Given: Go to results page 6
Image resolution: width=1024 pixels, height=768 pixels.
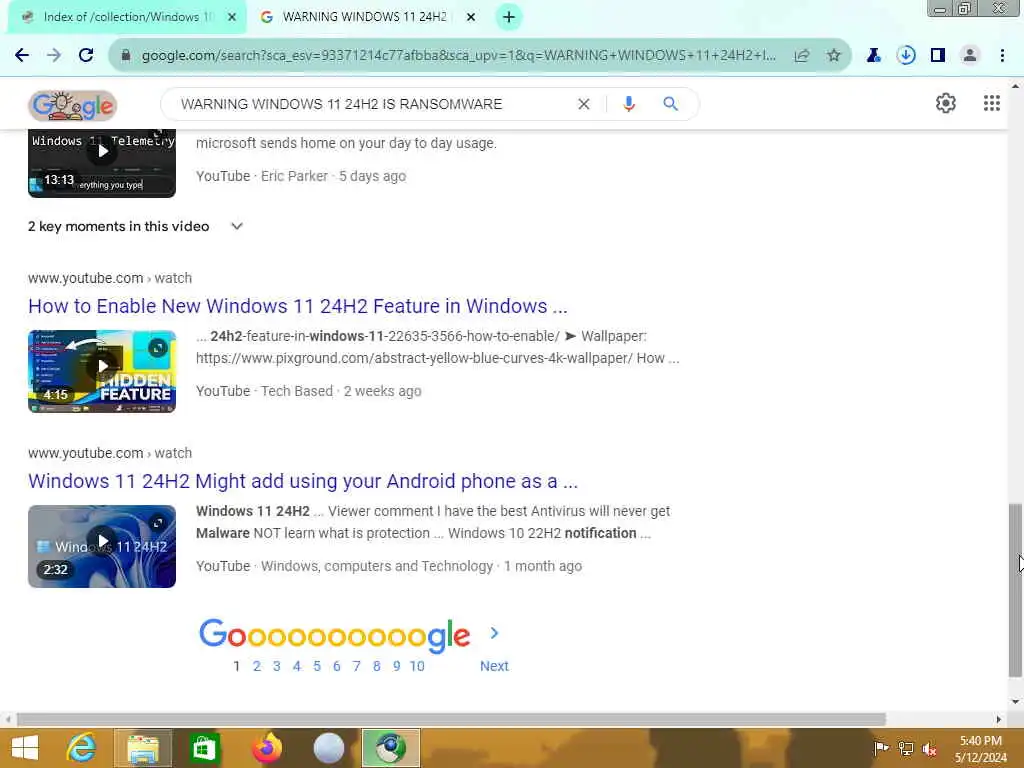Looking at the screenshot, I should coord(336,666).
